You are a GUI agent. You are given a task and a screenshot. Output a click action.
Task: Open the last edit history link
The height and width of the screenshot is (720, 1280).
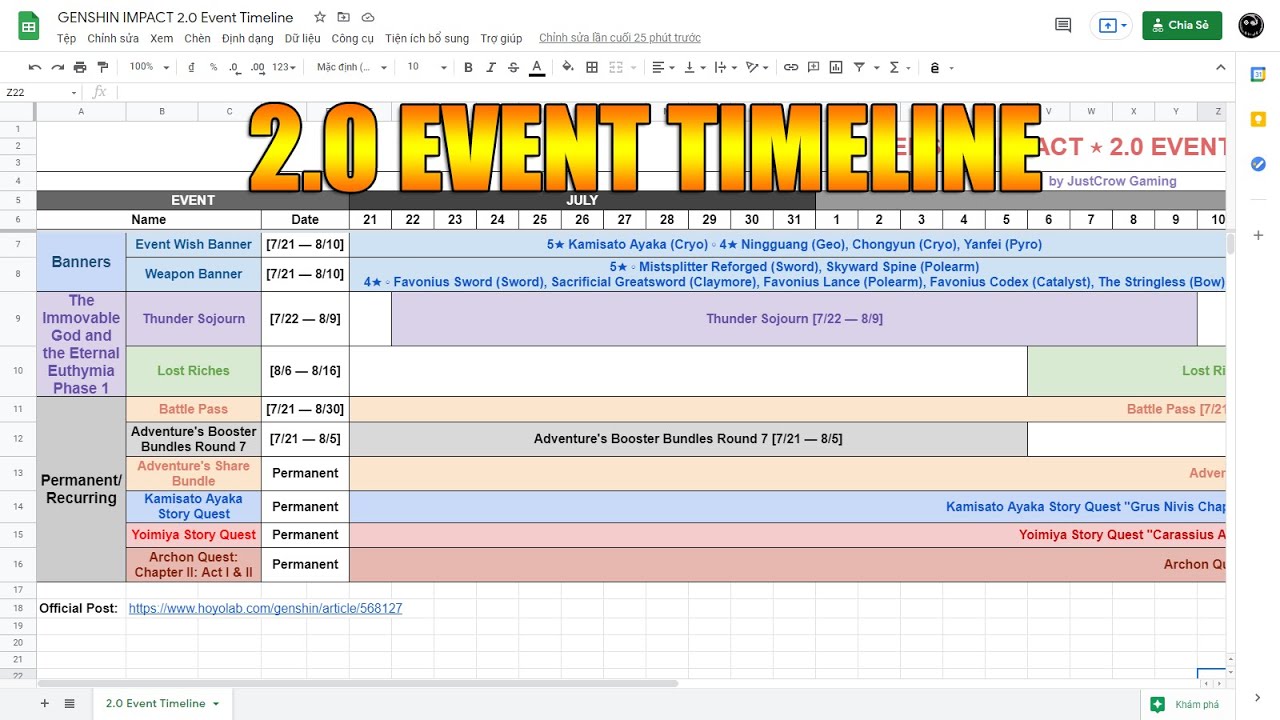(x=620, y=38)
